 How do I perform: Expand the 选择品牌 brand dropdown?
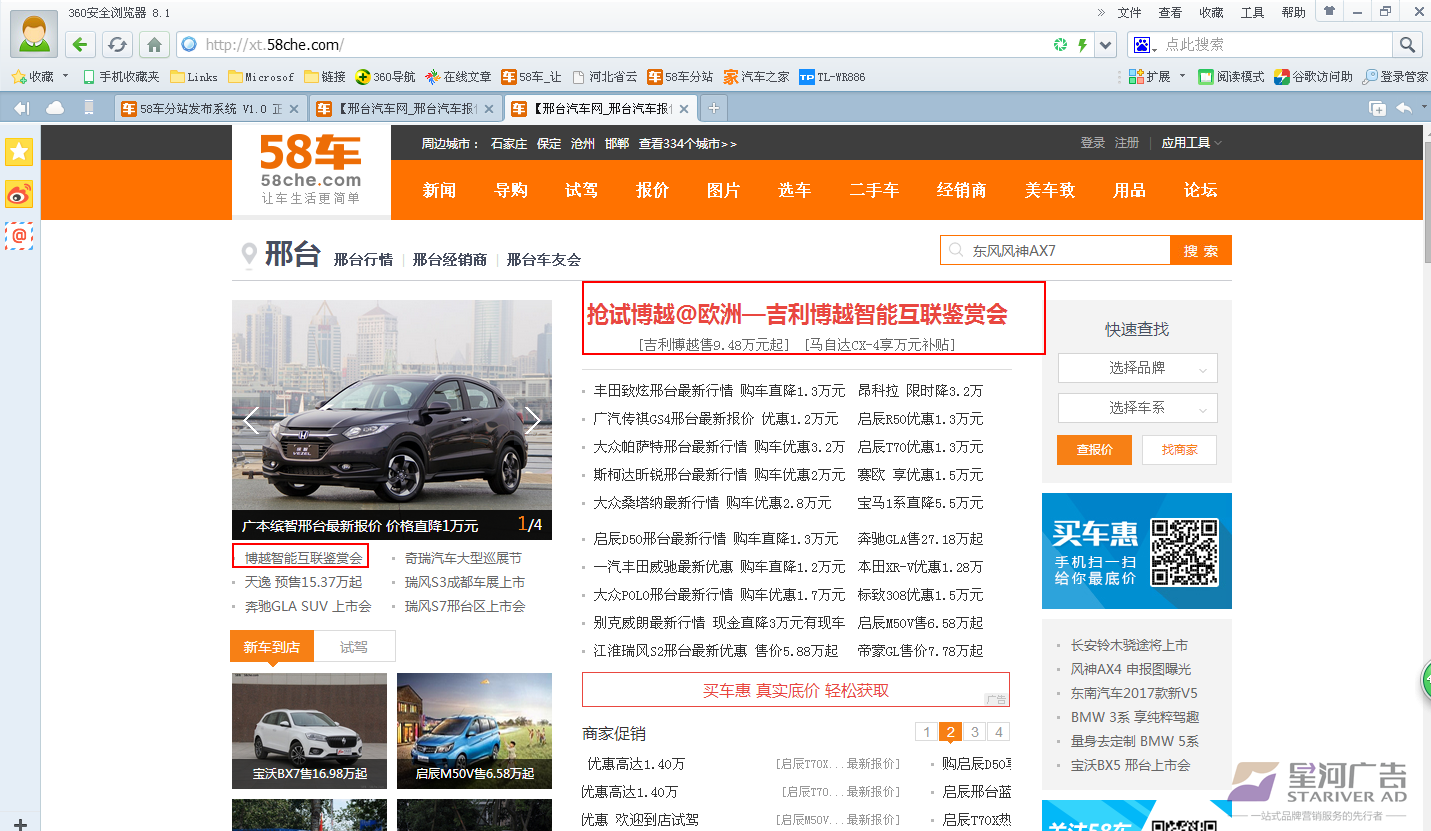point(1137,368)
